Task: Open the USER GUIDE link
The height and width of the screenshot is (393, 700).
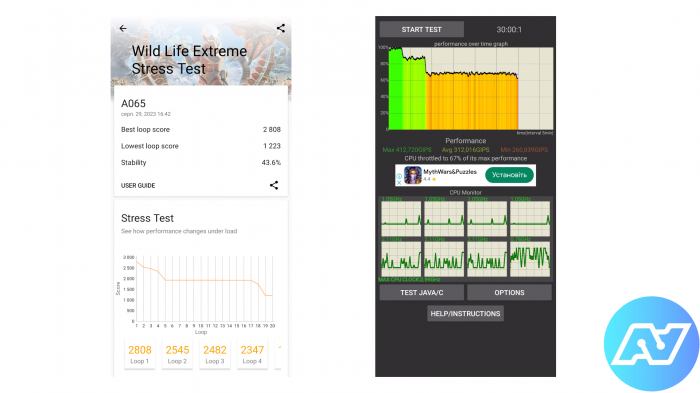Action: (x=138, y=186)
